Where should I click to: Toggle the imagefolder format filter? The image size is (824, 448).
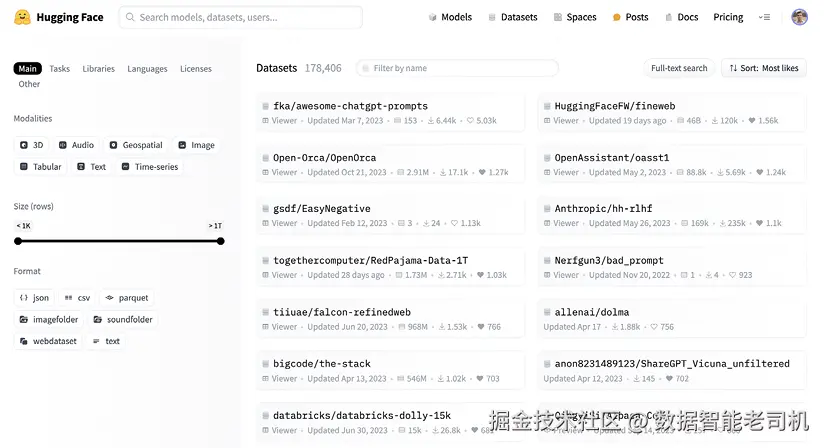[x=49, y=319]
